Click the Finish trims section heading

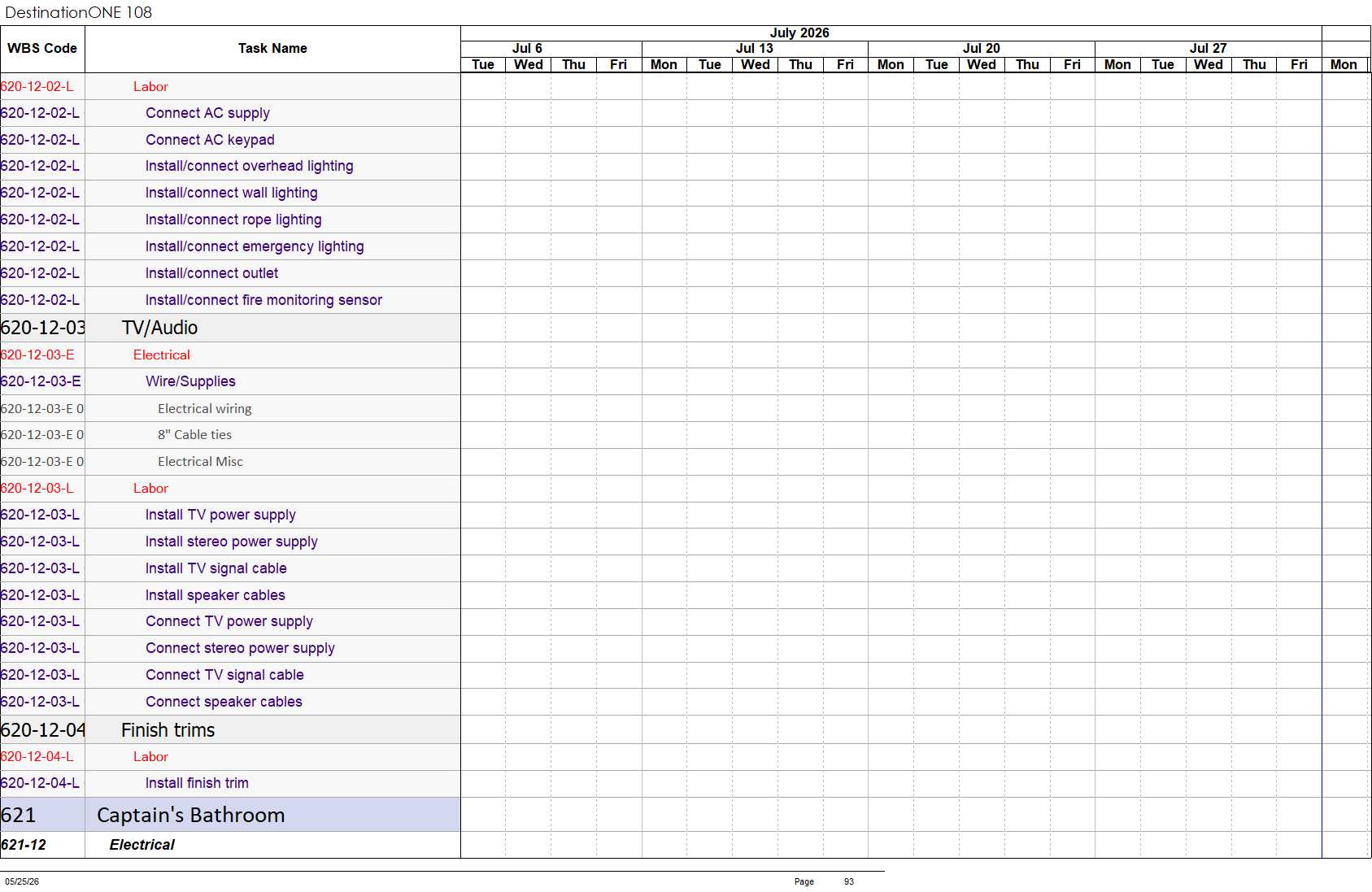point(168,730)
